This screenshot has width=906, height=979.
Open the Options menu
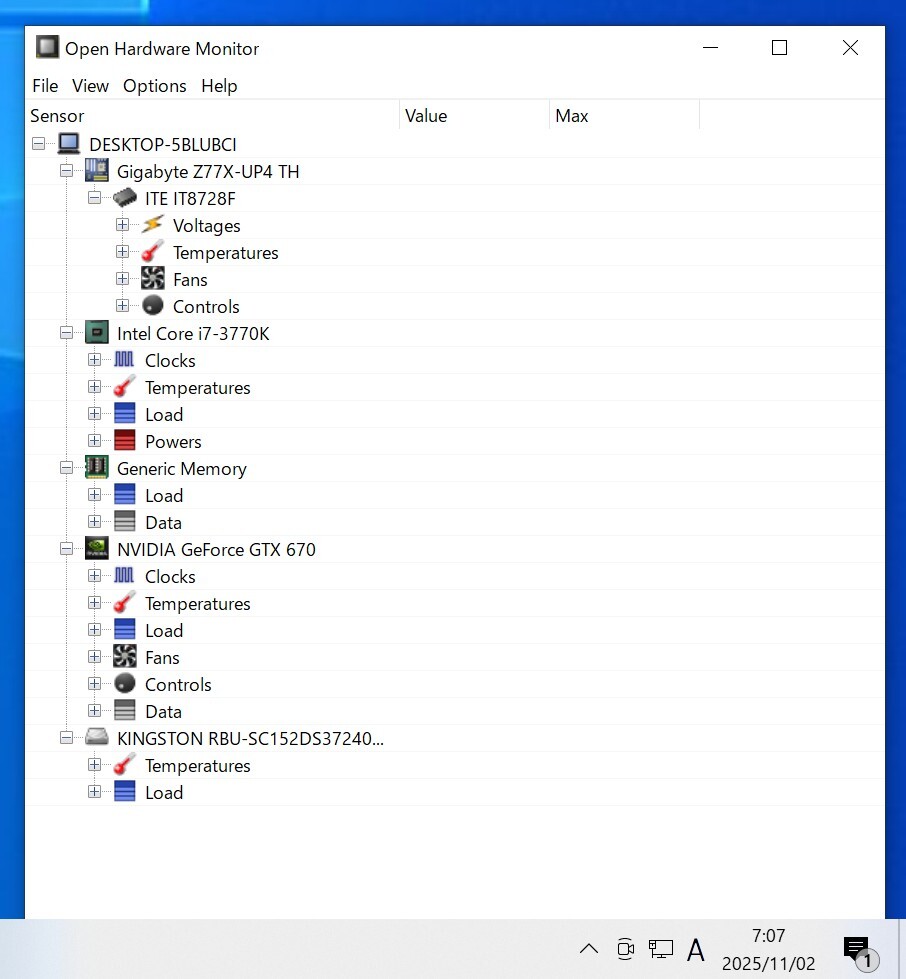pos(154,86)
